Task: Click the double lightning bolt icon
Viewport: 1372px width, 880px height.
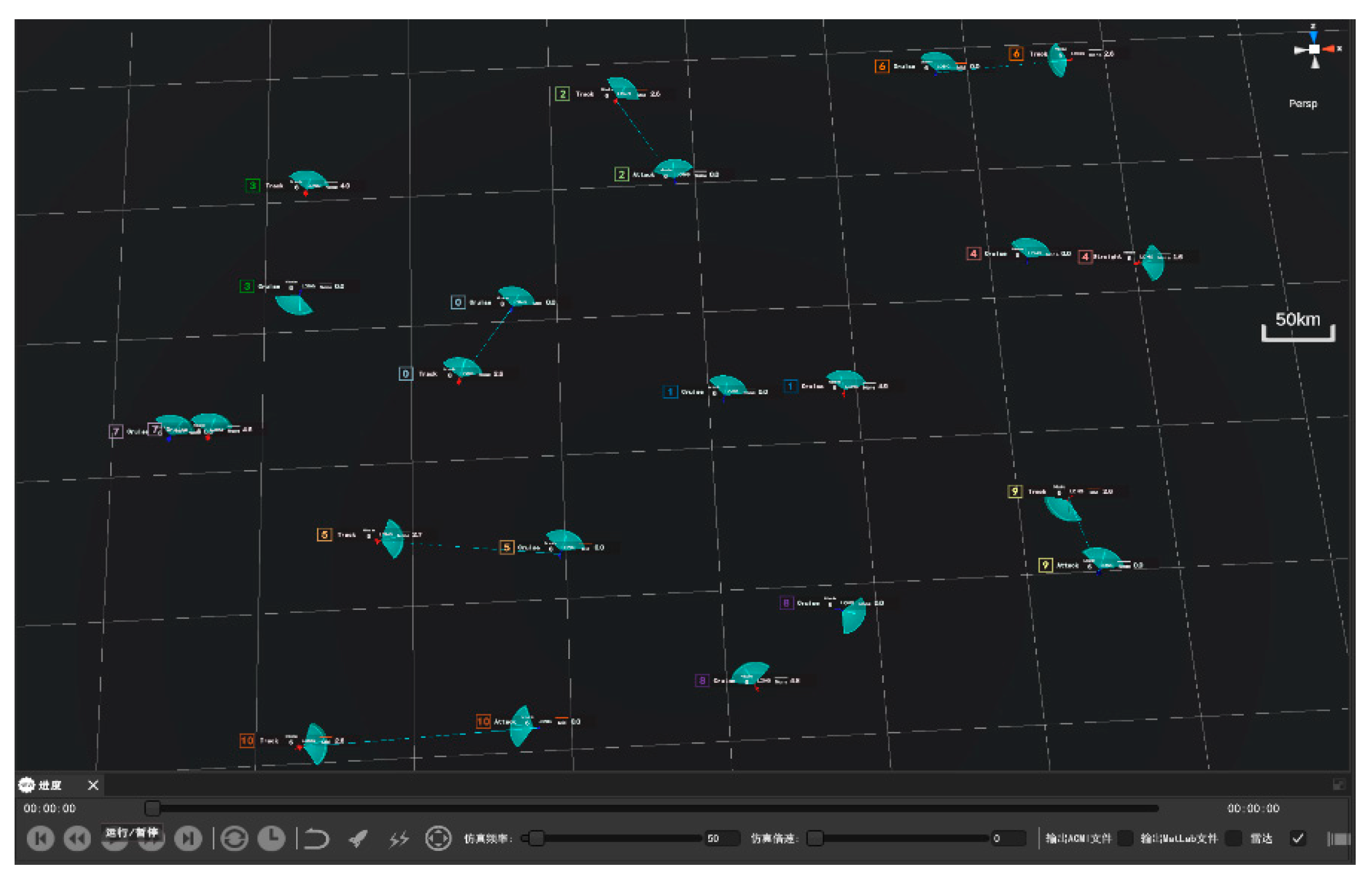Action: [399, 839]
